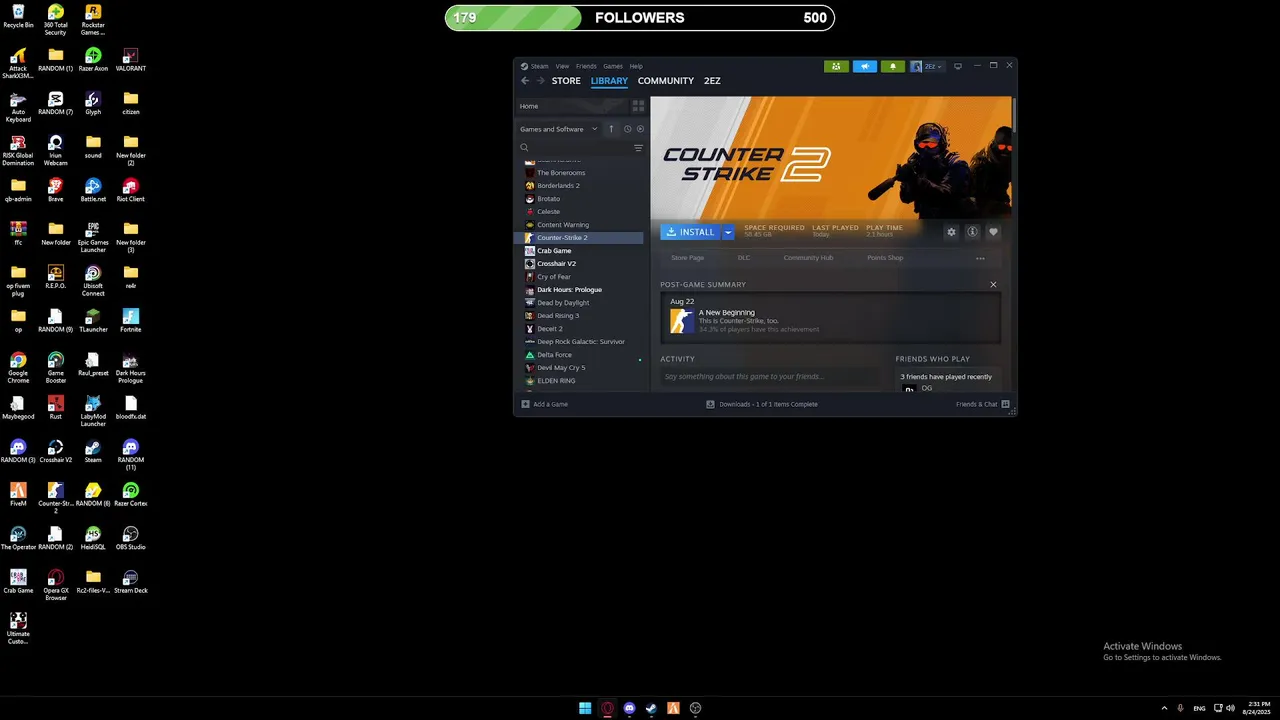
Task: Sort library by recent activity clock icon
Action: (x=627, y=129)
